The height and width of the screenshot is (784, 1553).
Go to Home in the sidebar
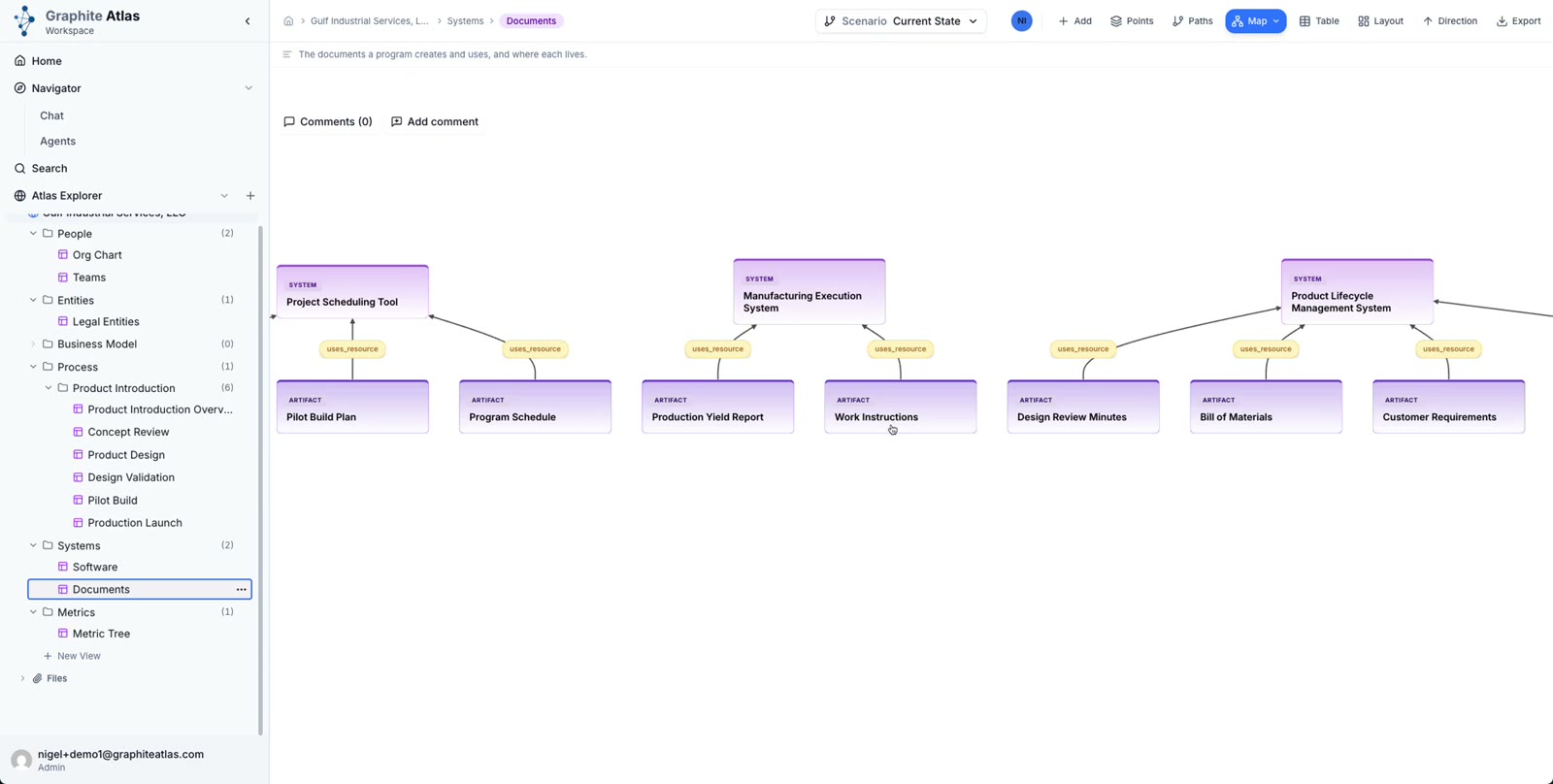tap(47, 61)
